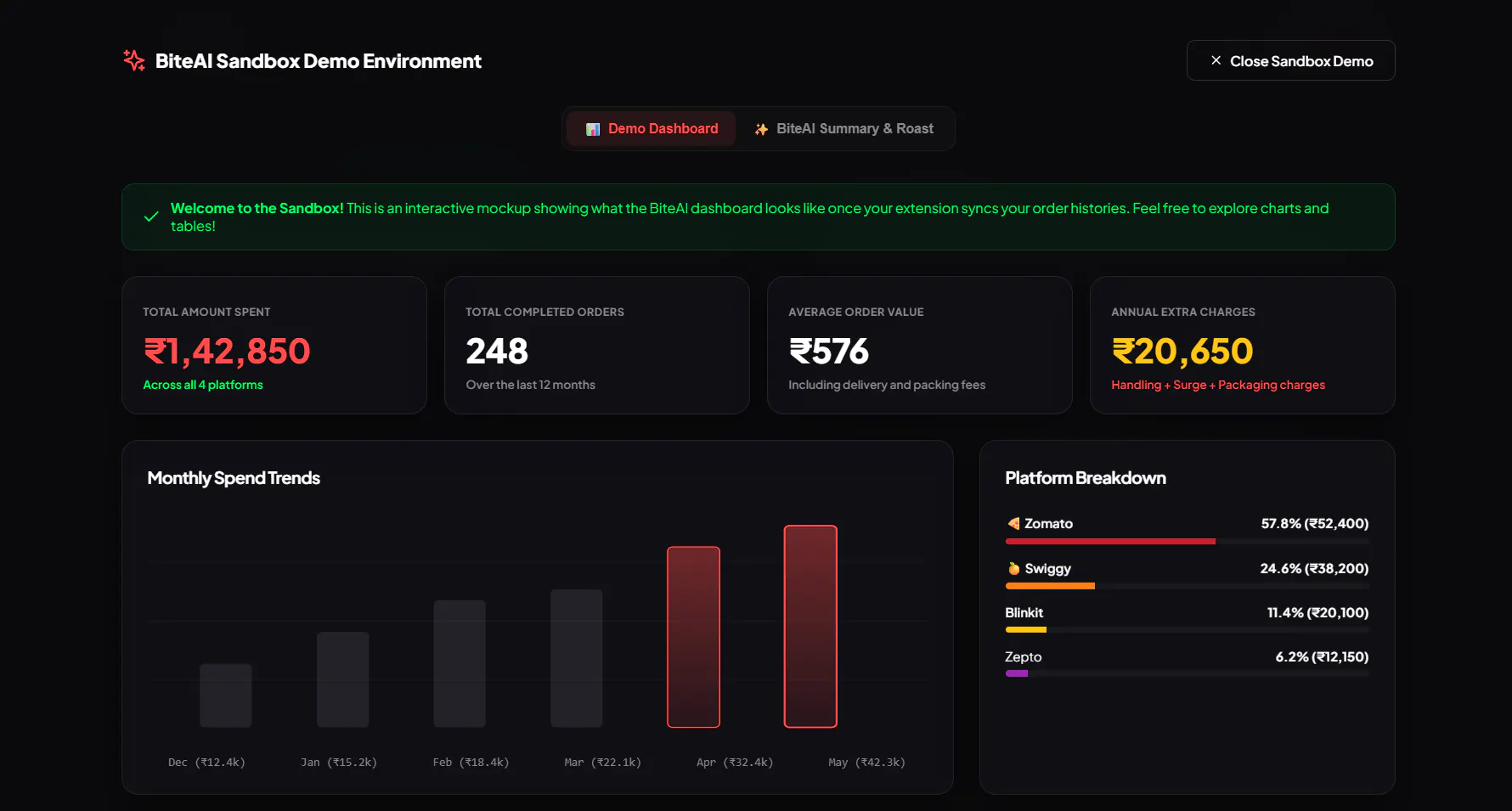Click the 'Blinkit' platform name

pos(1024,612)
